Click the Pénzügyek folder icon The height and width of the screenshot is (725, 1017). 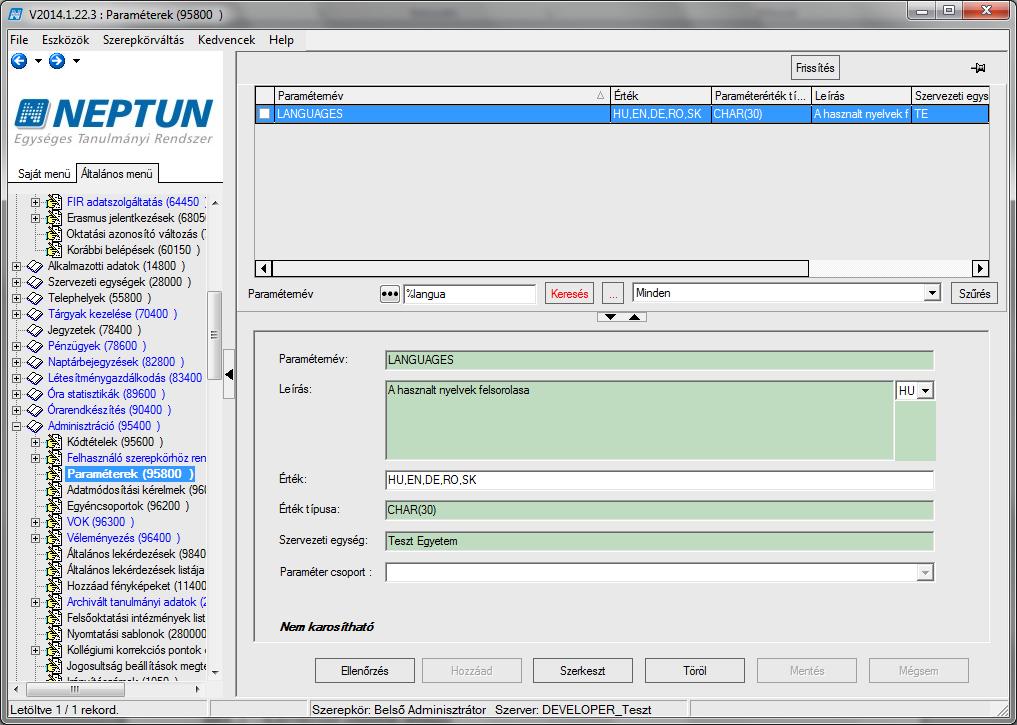[35, 346]
